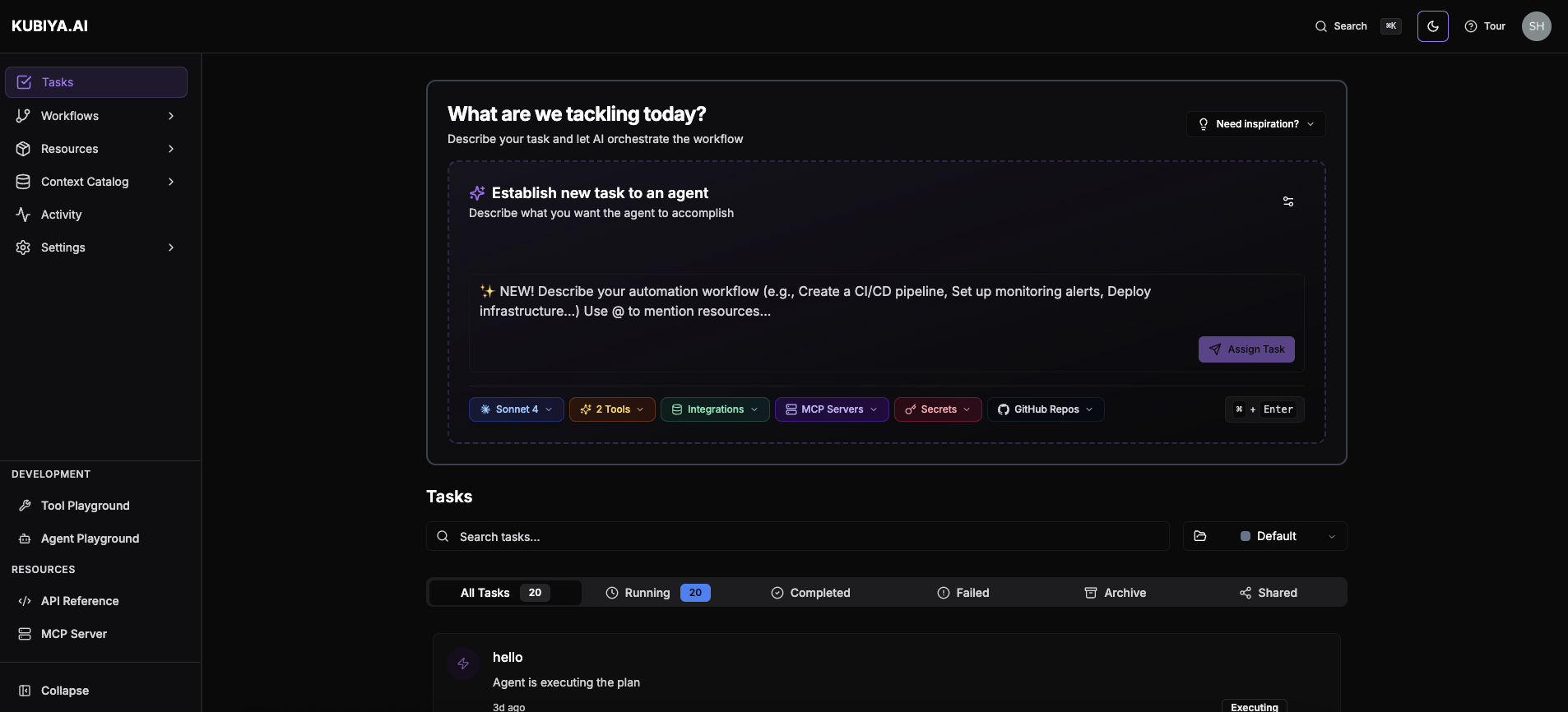Select the Tasks icon in the sidebar
This screenshot has height=712, width=1568.
tap(24, 81)
